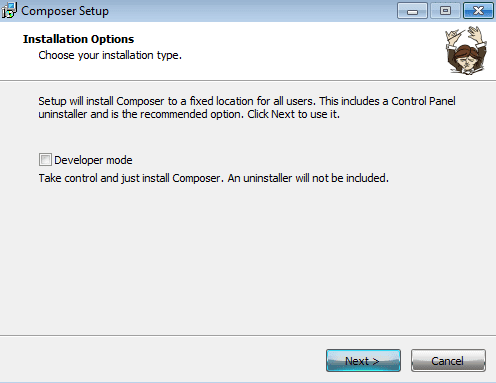Click 'uninstaller and is the recommended option' text
Viewport: 496px width, 383px height.
point(141,114)
